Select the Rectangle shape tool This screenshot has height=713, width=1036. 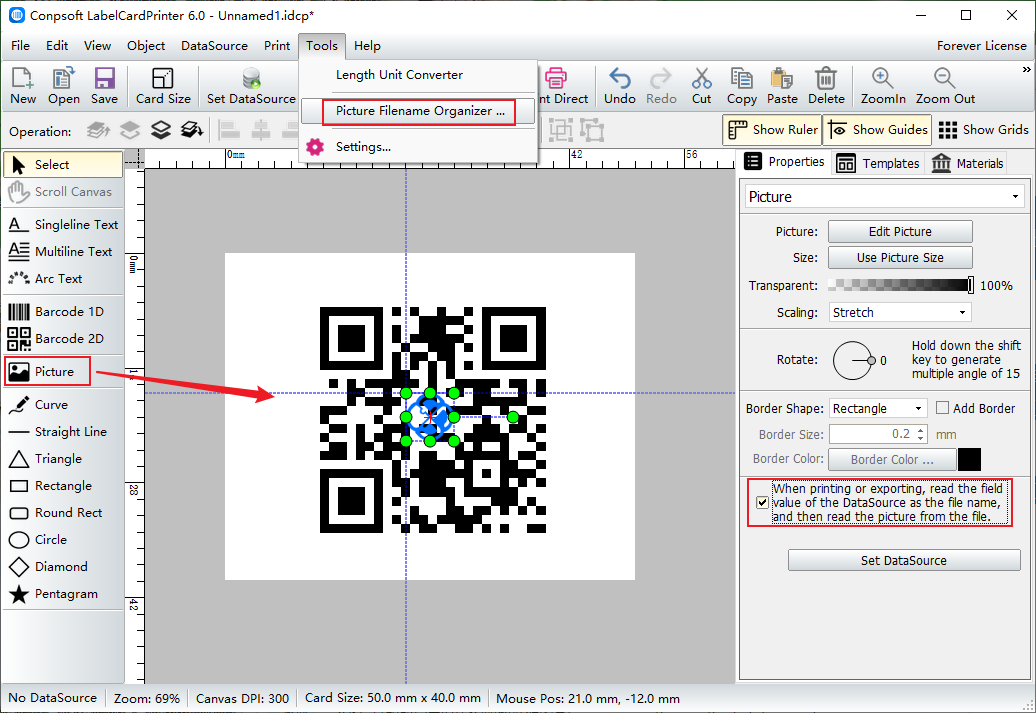coord(63,486)
